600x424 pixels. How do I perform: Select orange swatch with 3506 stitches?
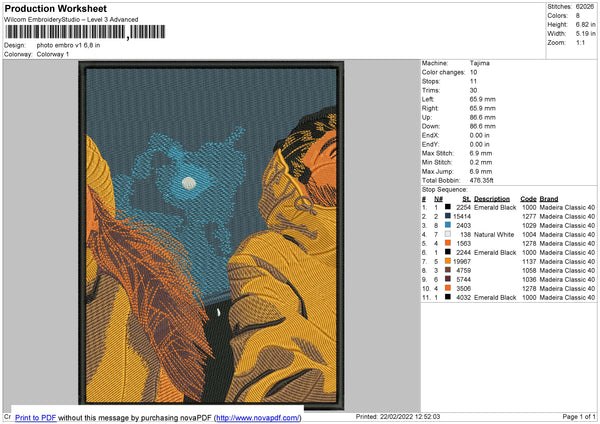(x=448, y=288)
